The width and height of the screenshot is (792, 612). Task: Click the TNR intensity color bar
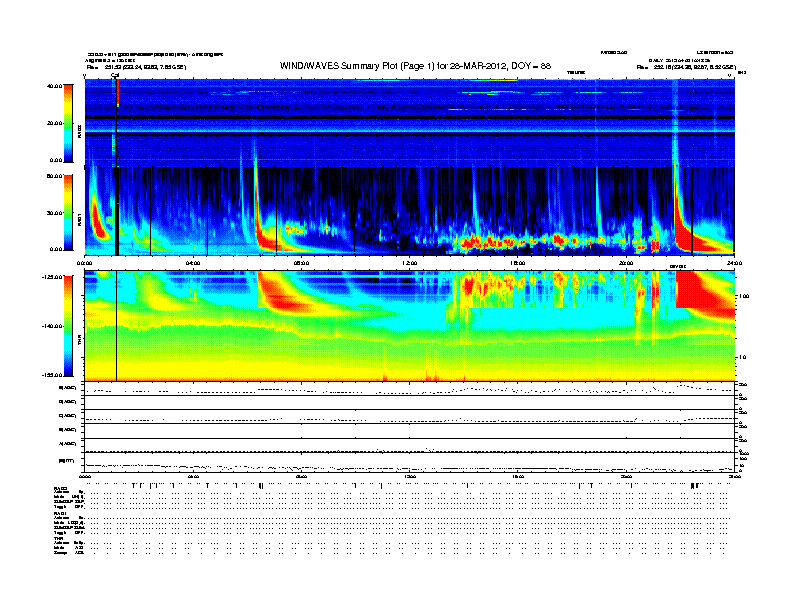pyautogui.click(x=68, y=326)
